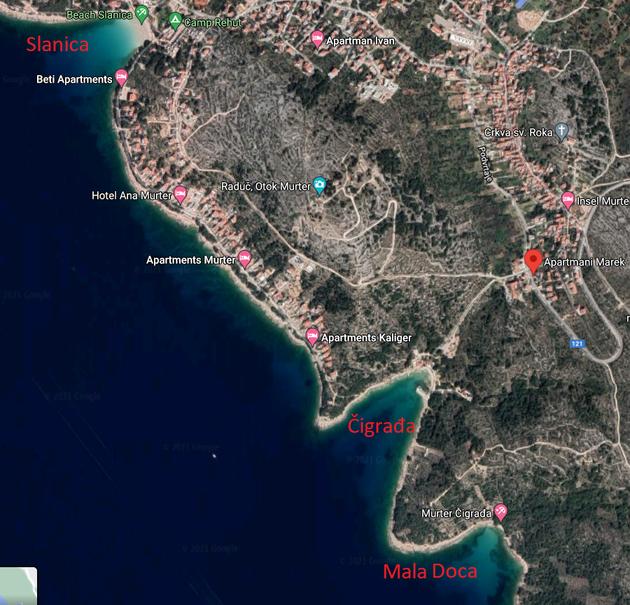Viewport: 630px width, 605px height.
Task: Open the Camp Rehut campsite icon
Action: coord(175,21)
